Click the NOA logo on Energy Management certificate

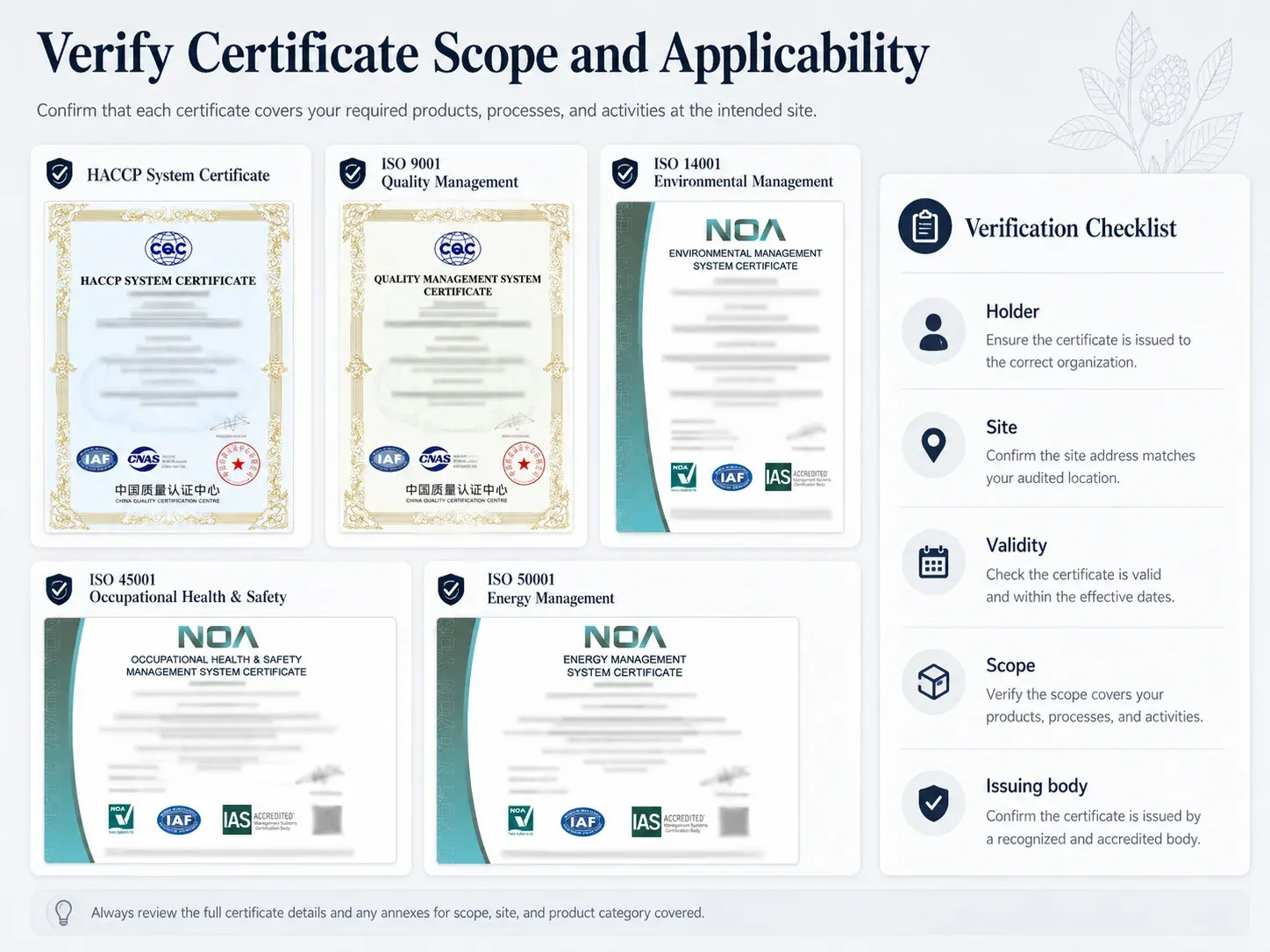624,636
